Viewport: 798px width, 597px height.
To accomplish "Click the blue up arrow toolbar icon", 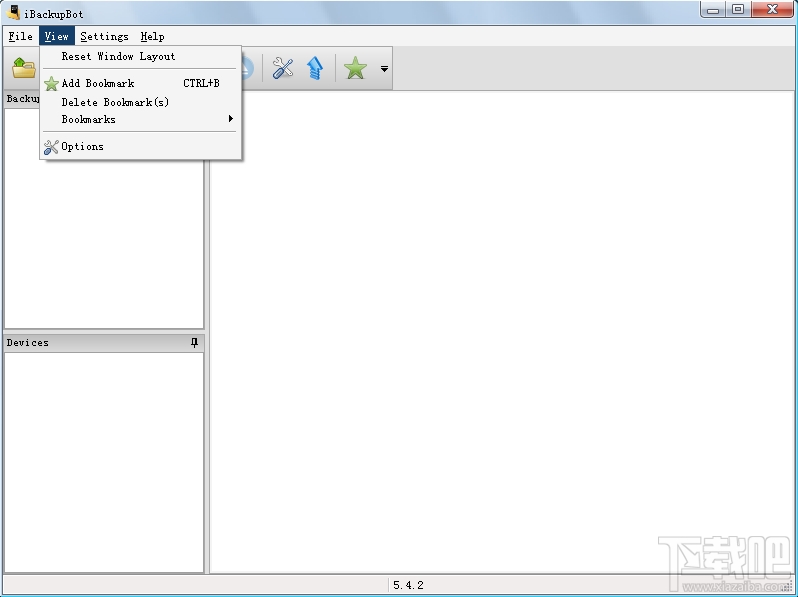I will (x=315, y=68).
